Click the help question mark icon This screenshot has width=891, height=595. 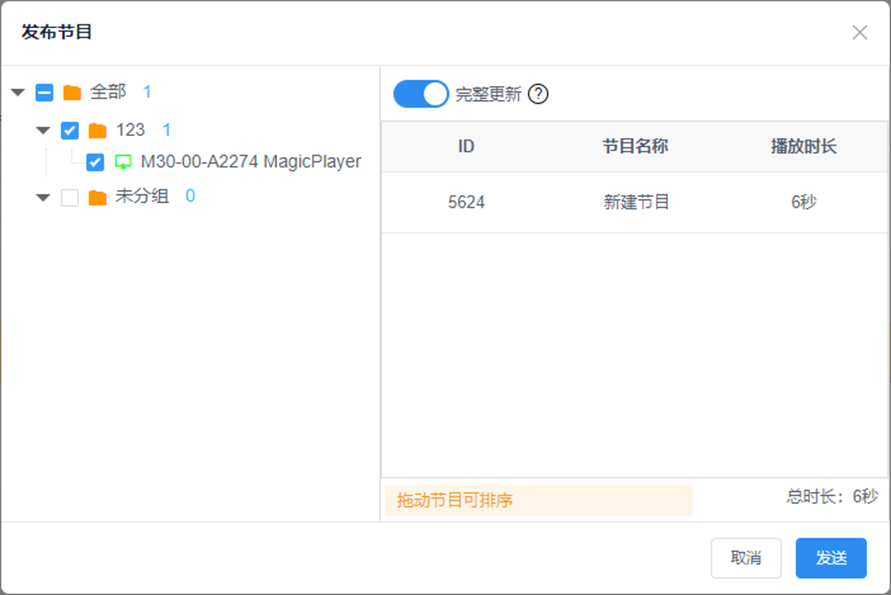539,95
